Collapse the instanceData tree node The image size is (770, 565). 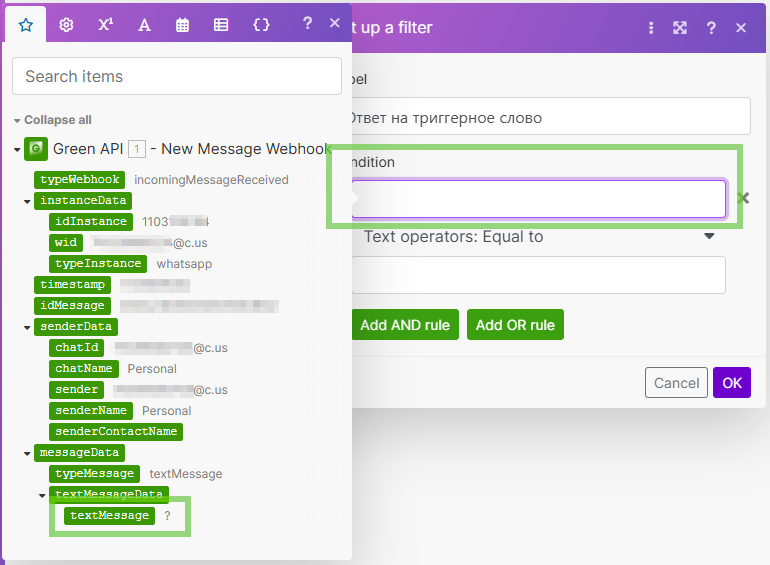[x=27, y=201]
